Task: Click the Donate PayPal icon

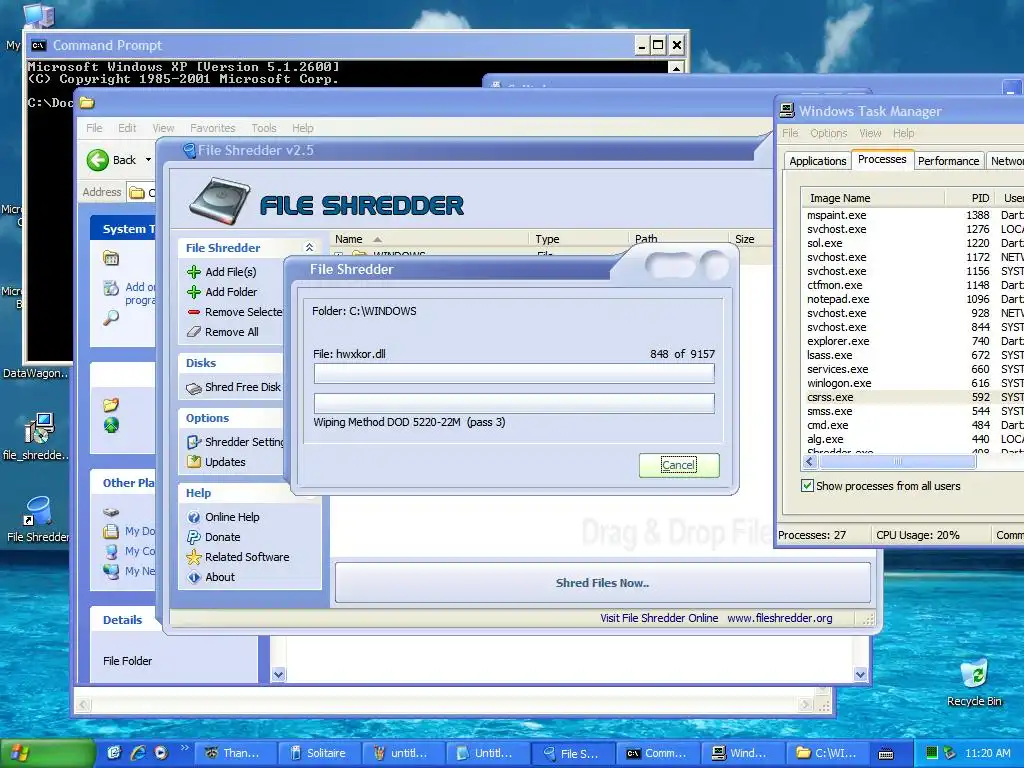Action: (194, 537)
